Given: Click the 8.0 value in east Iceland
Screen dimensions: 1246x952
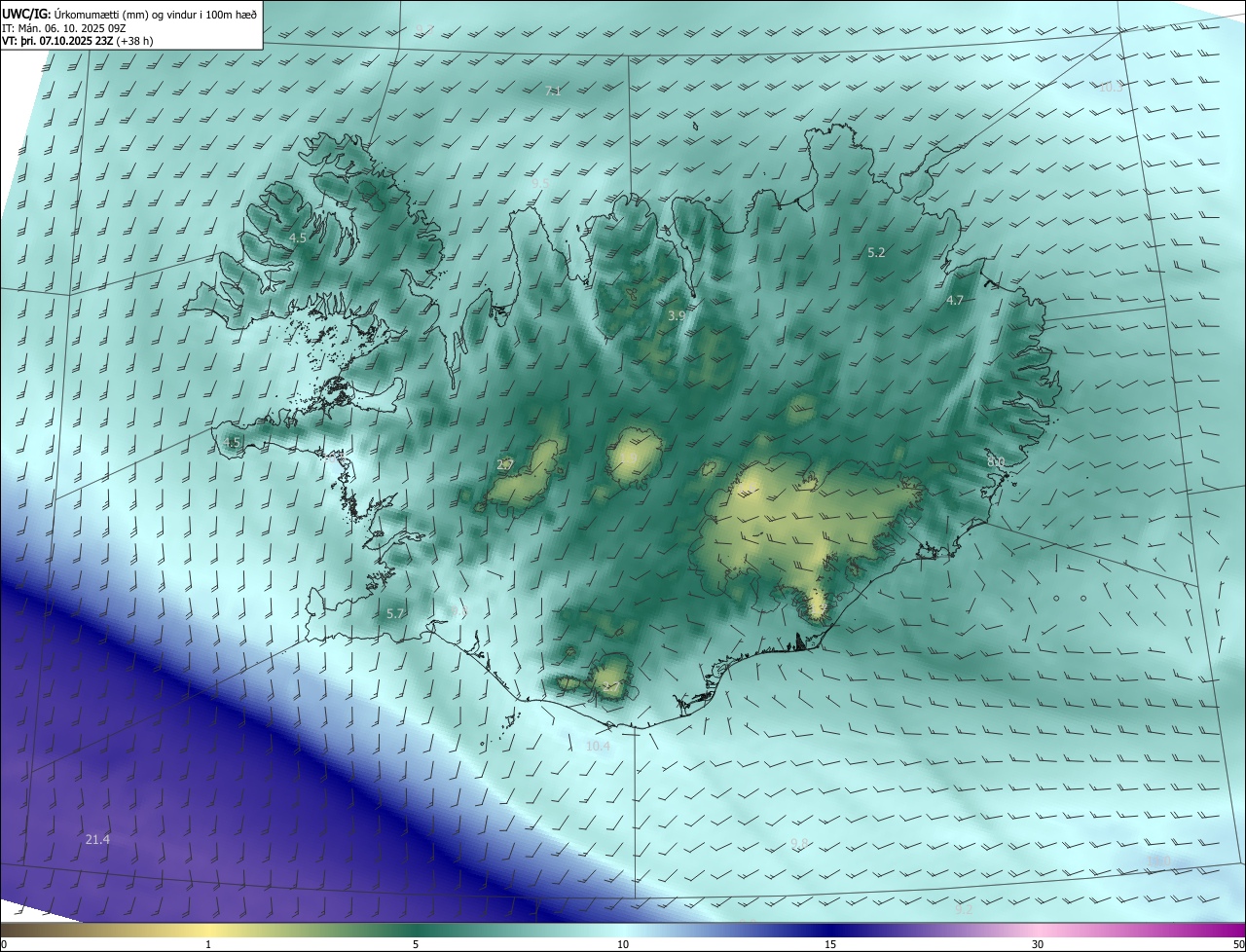Looking at the screenshot, I should [996, 460].
